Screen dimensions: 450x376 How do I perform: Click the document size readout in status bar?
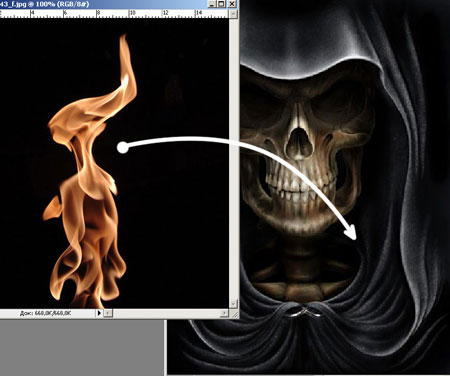(46, 313)
